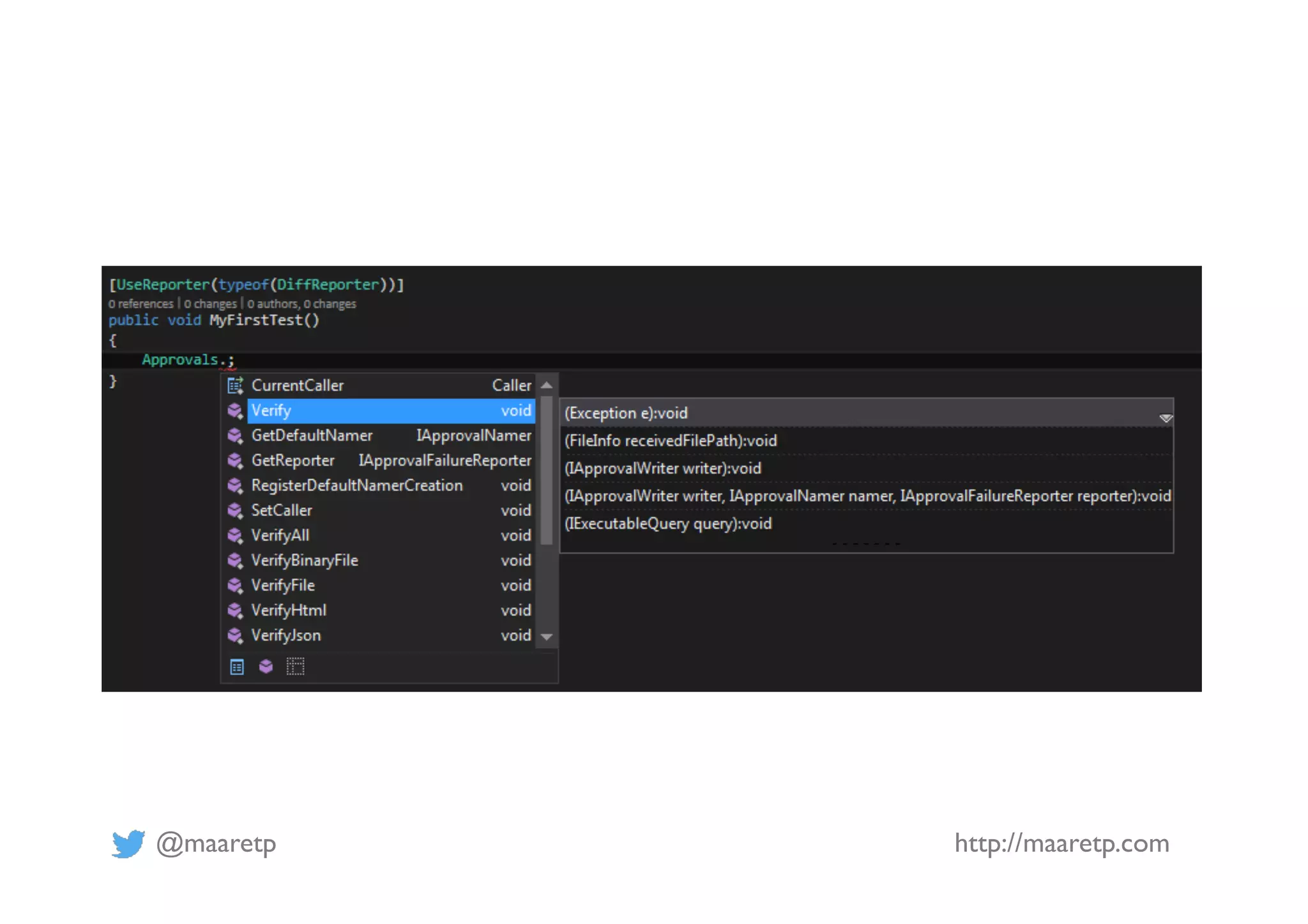The width and height of the screenshot is (1308, 924).
Task: Select VerifyAll from completion list
Action: click(x=280, y=535)
